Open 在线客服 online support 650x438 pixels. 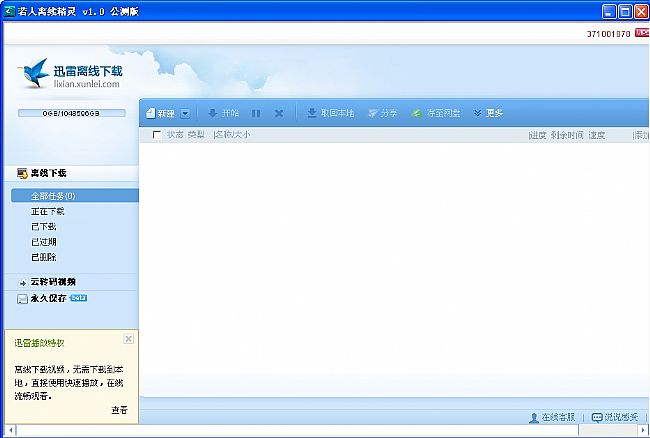click(553, 417)
